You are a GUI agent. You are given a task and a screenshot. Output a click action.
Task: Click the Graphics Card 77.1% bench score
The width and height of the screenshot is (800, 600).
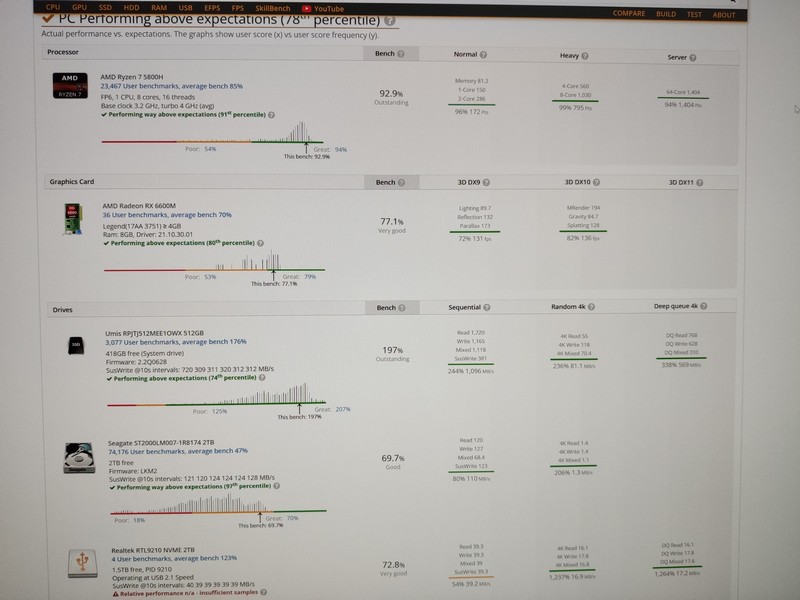pos(392,222)
